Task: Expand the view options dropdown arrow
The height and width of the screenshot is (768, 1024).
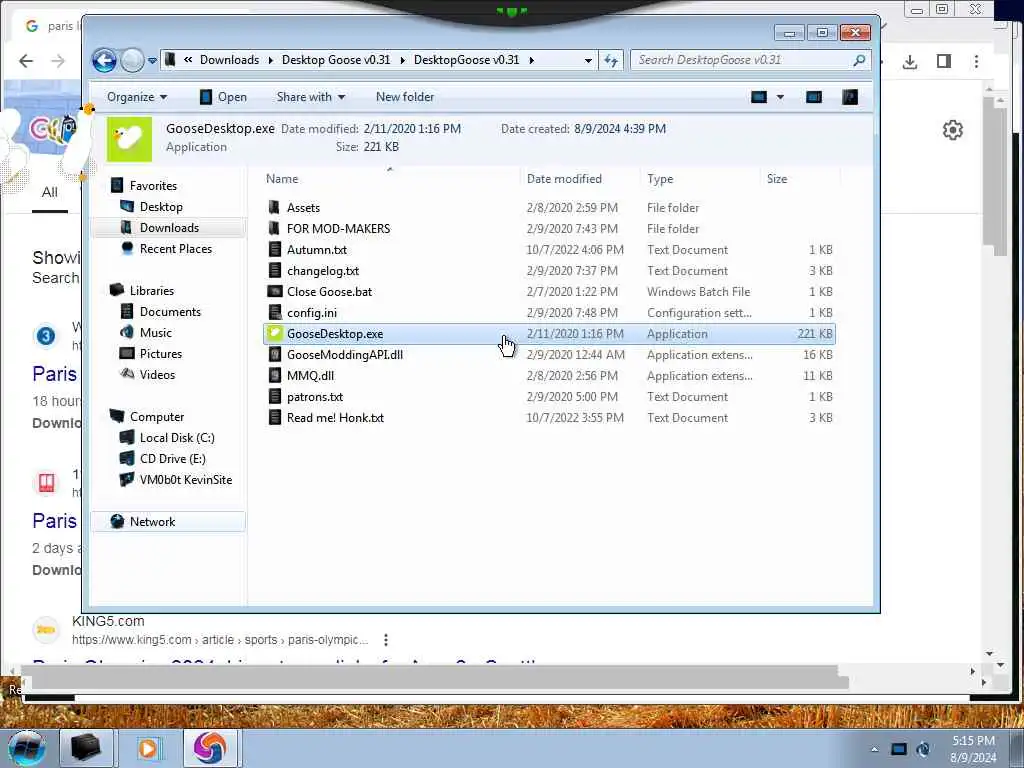Action: [x=780, y=97]
